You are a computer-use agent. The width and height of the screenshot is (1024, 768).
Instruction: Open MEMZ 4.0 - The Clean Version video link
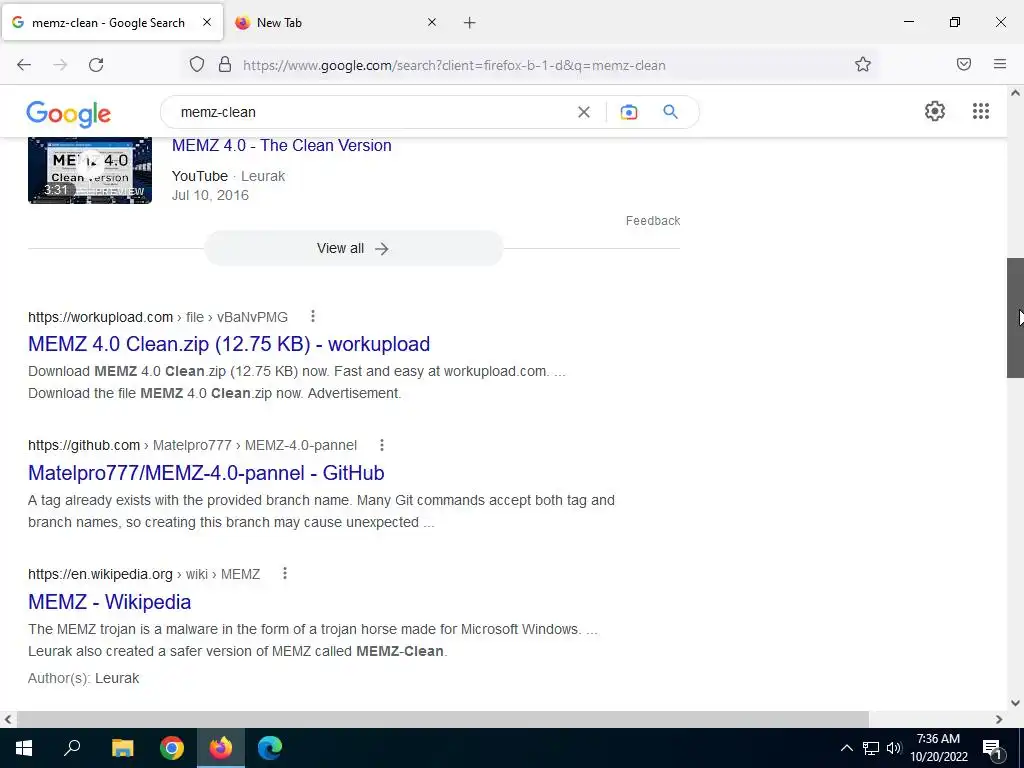pos(281,145)
